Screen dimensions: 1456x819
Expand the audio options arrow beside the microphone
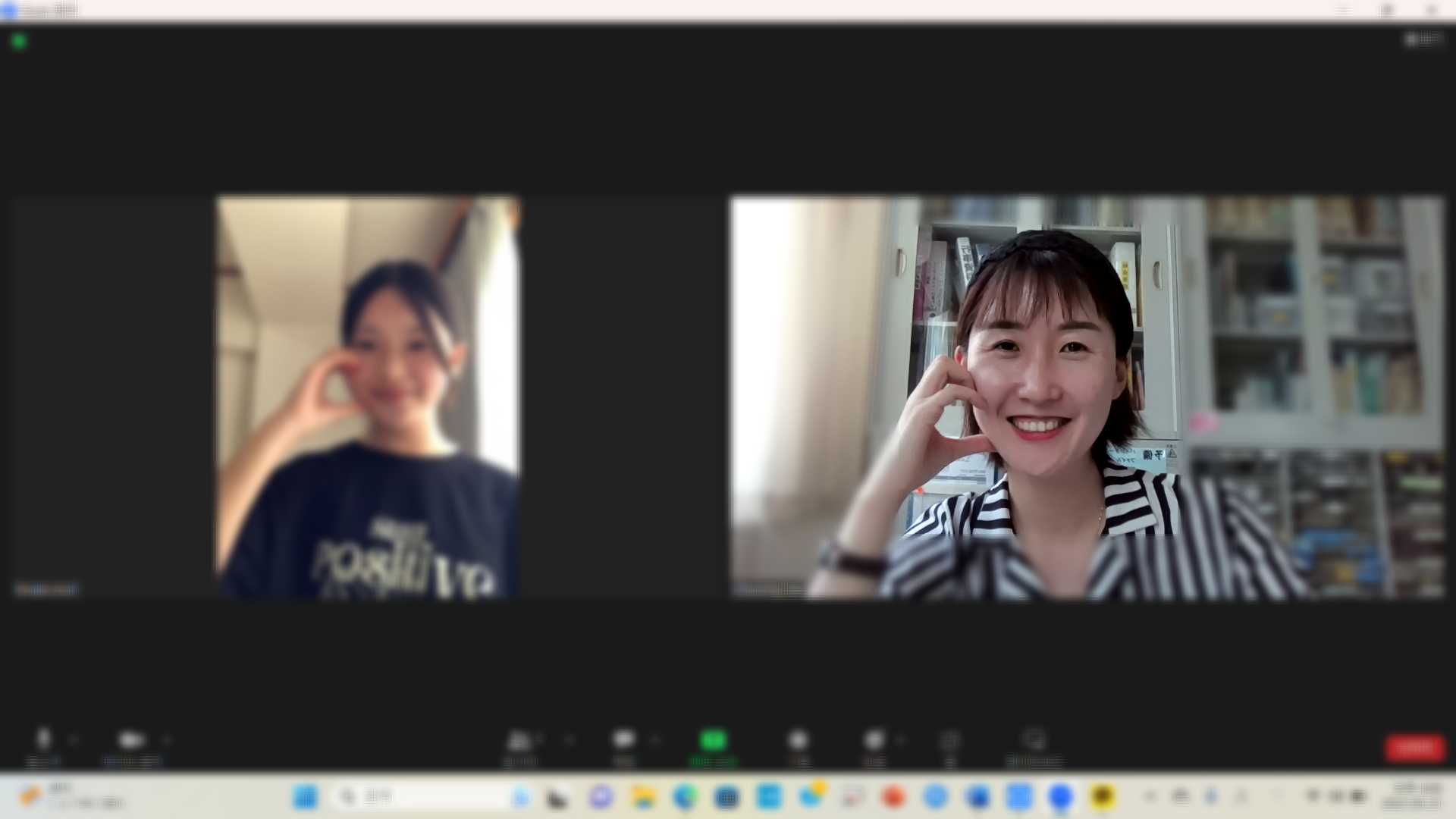[x=74, y=739]
